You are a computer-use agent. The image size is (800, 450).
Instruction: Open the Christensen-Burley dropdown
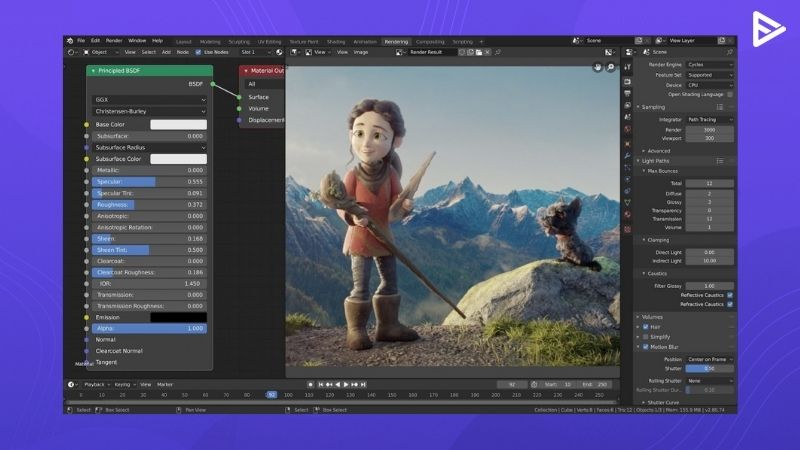(x=149, y=111)
